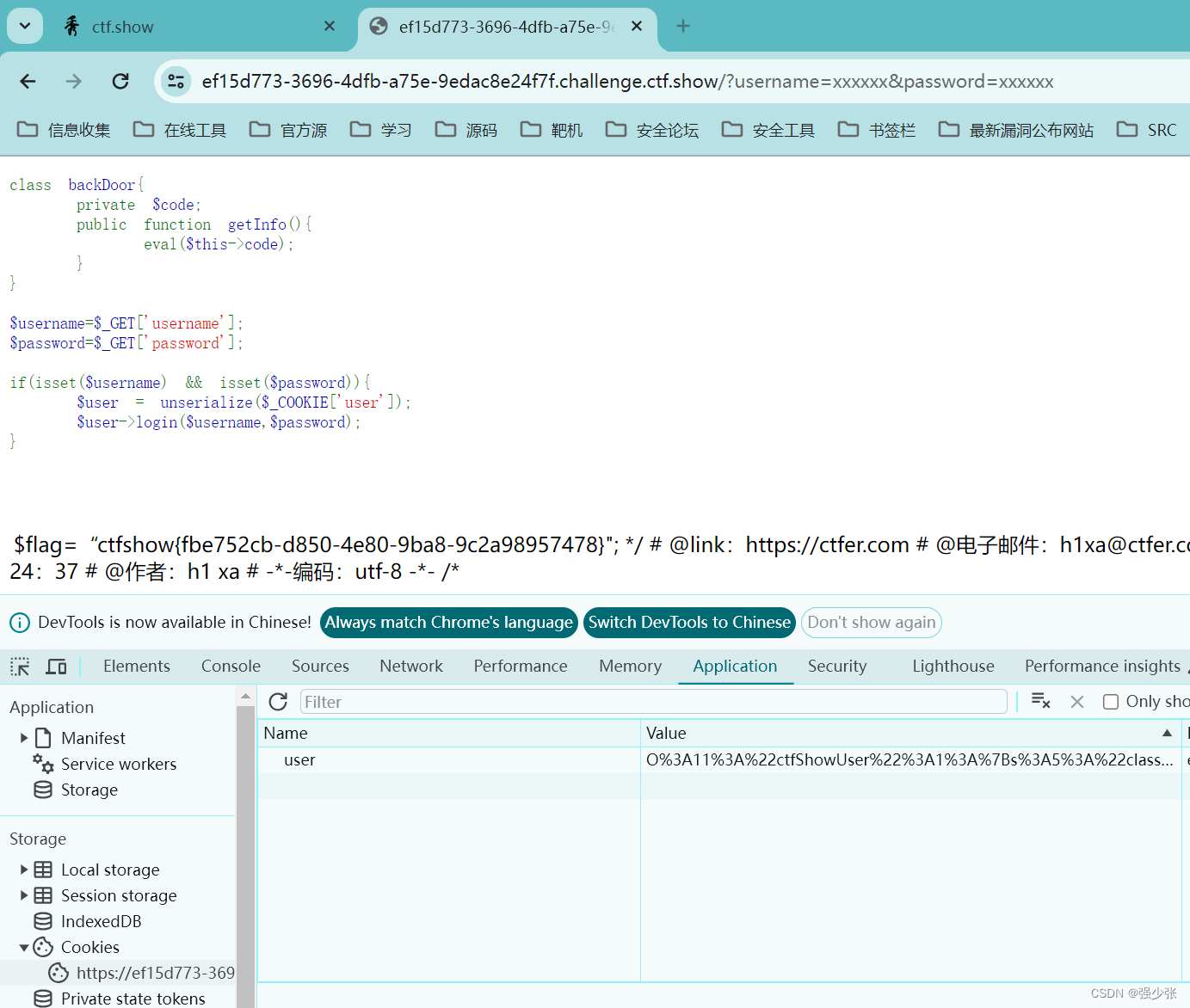Click the browser Back arrow
Viewport: 1190px width, 1008px height.
[x=28, y=82]
